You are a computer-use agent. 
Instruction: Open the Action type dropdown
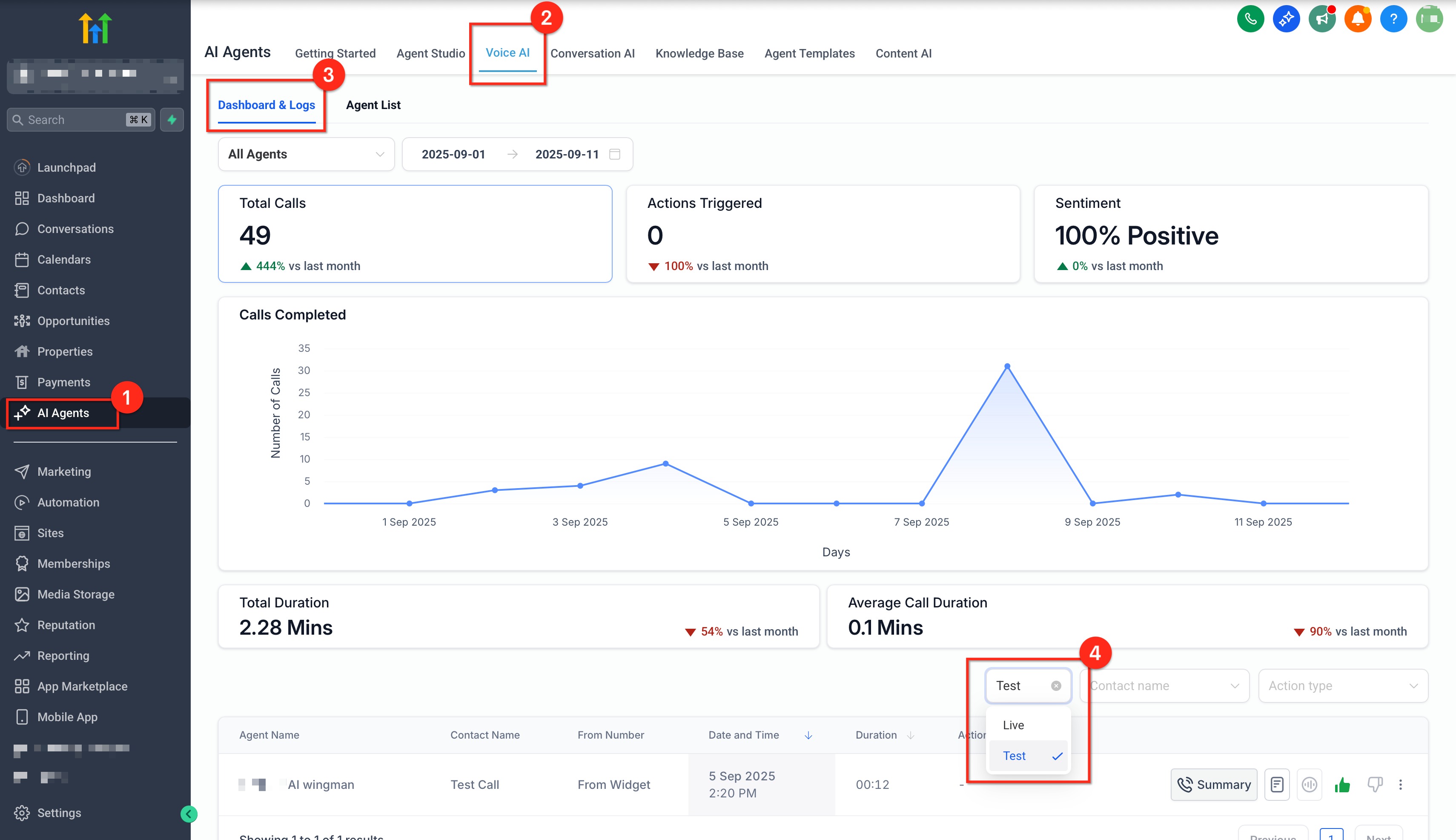point(1342,686)
